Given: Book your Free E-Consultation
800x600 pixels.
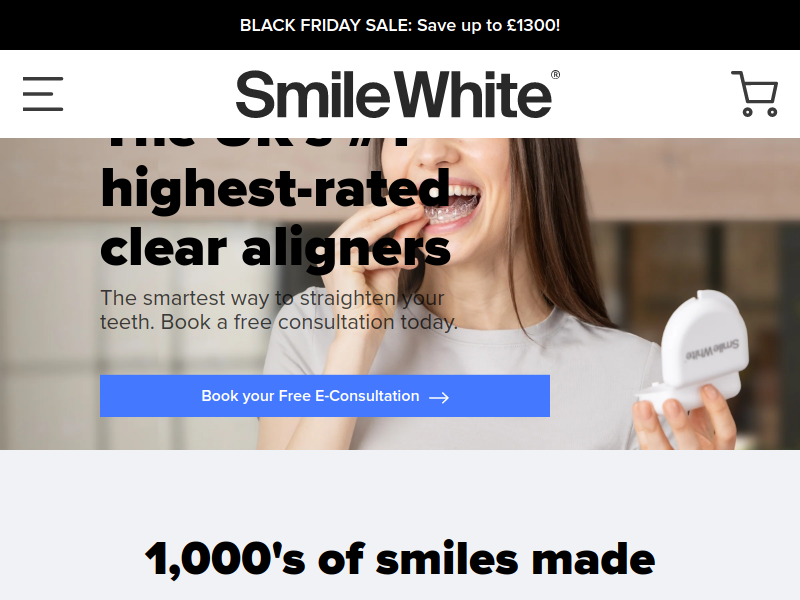Looking at the screenshot, I should 325,396.
